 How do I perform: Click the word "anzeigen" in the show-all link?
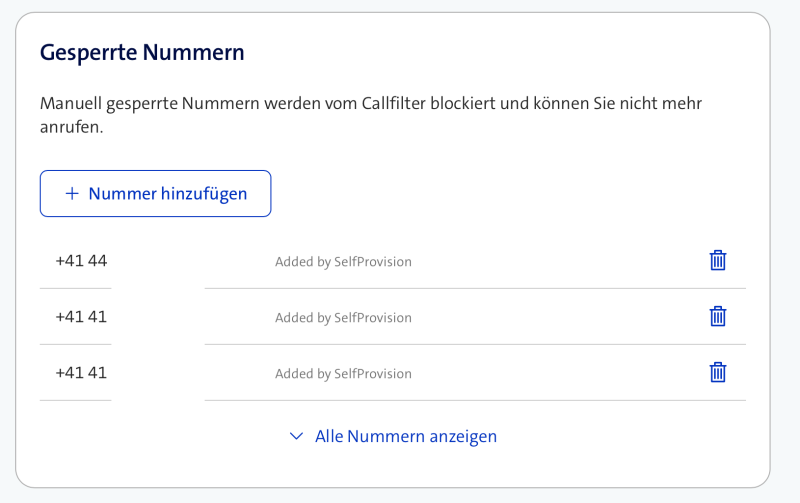point(463,436)
